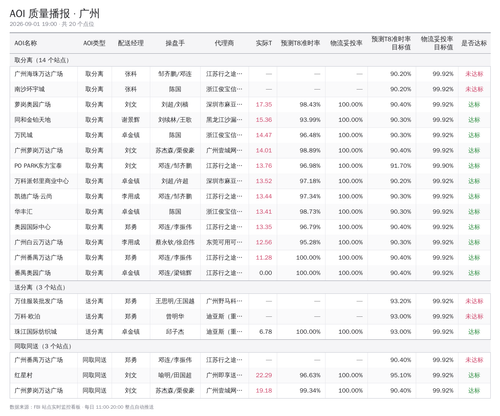The height and width of the screenshot is (416, 500).
Task: Click the 实际T value '22.29'
Action: (264, 376)
